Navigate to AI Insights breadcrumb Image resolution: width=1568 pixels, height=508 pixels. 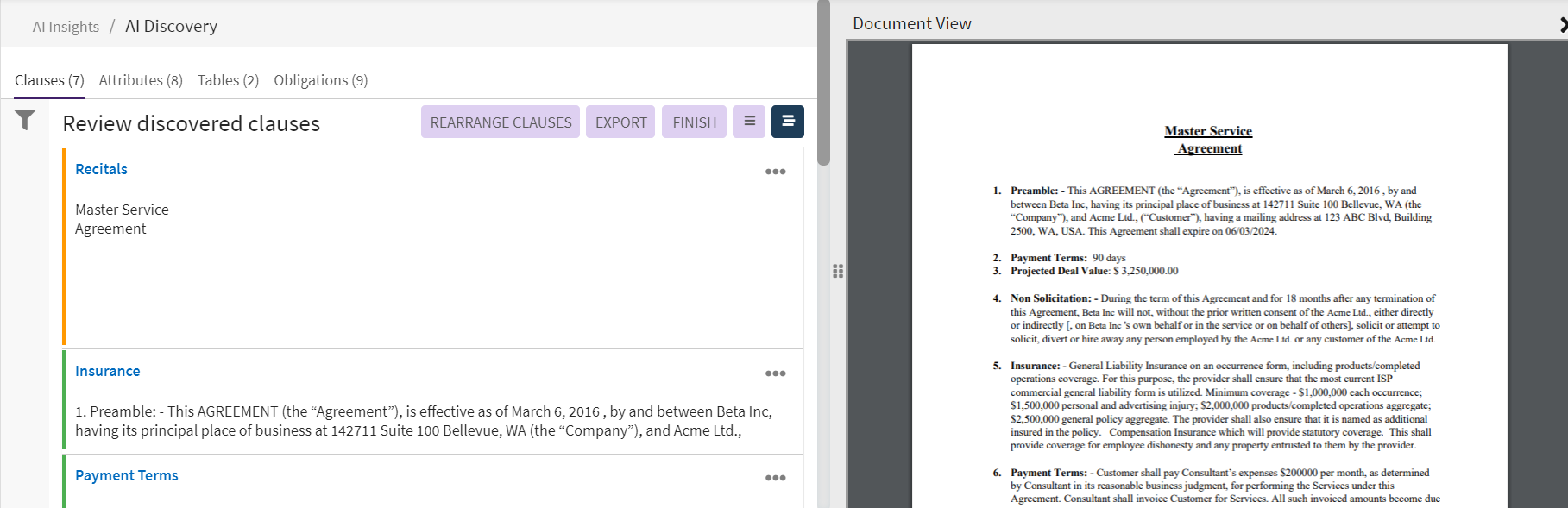[66, 27]
